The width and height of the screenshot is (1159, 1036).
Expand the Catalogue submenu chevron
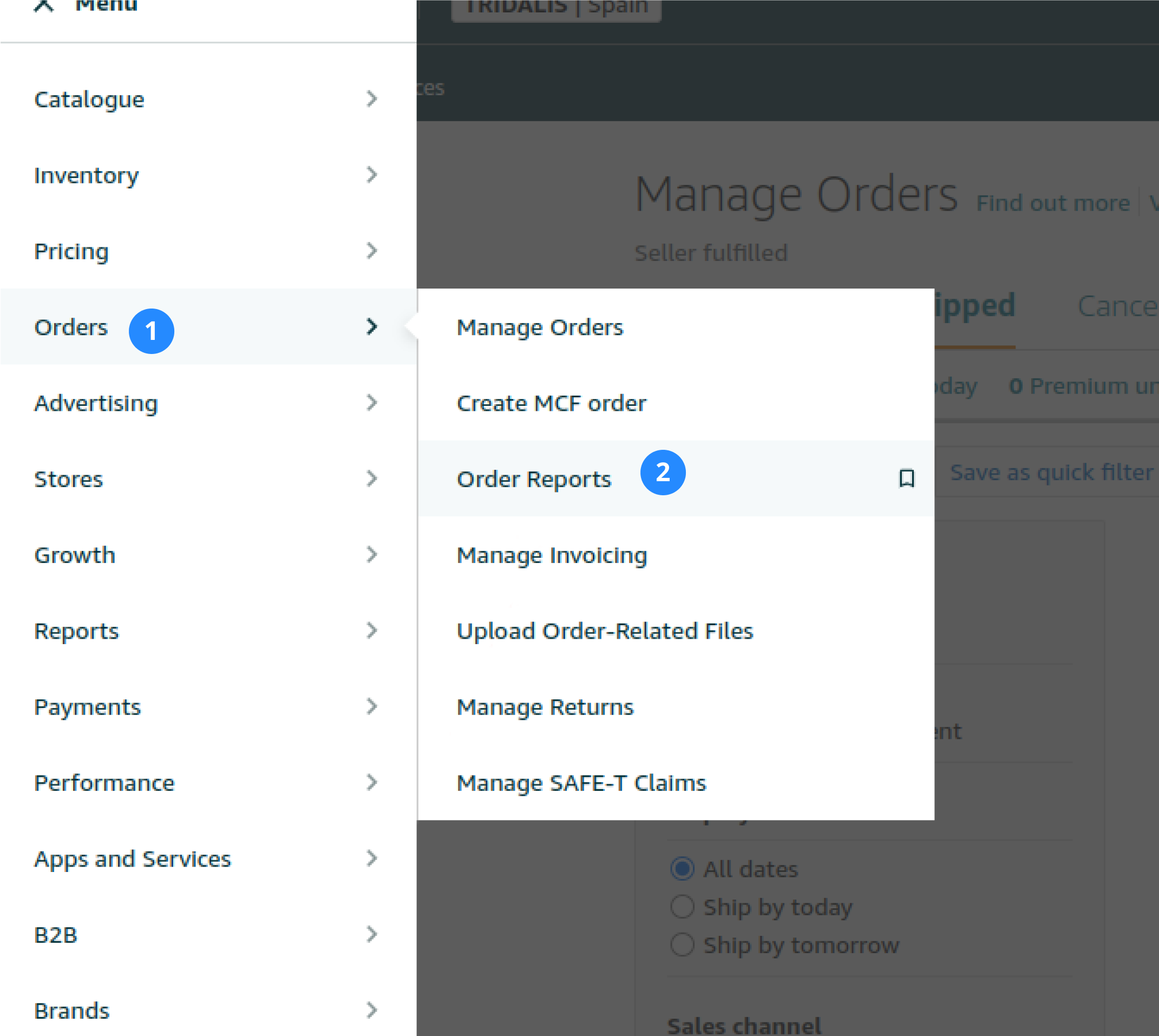click(x=372, y=99)
